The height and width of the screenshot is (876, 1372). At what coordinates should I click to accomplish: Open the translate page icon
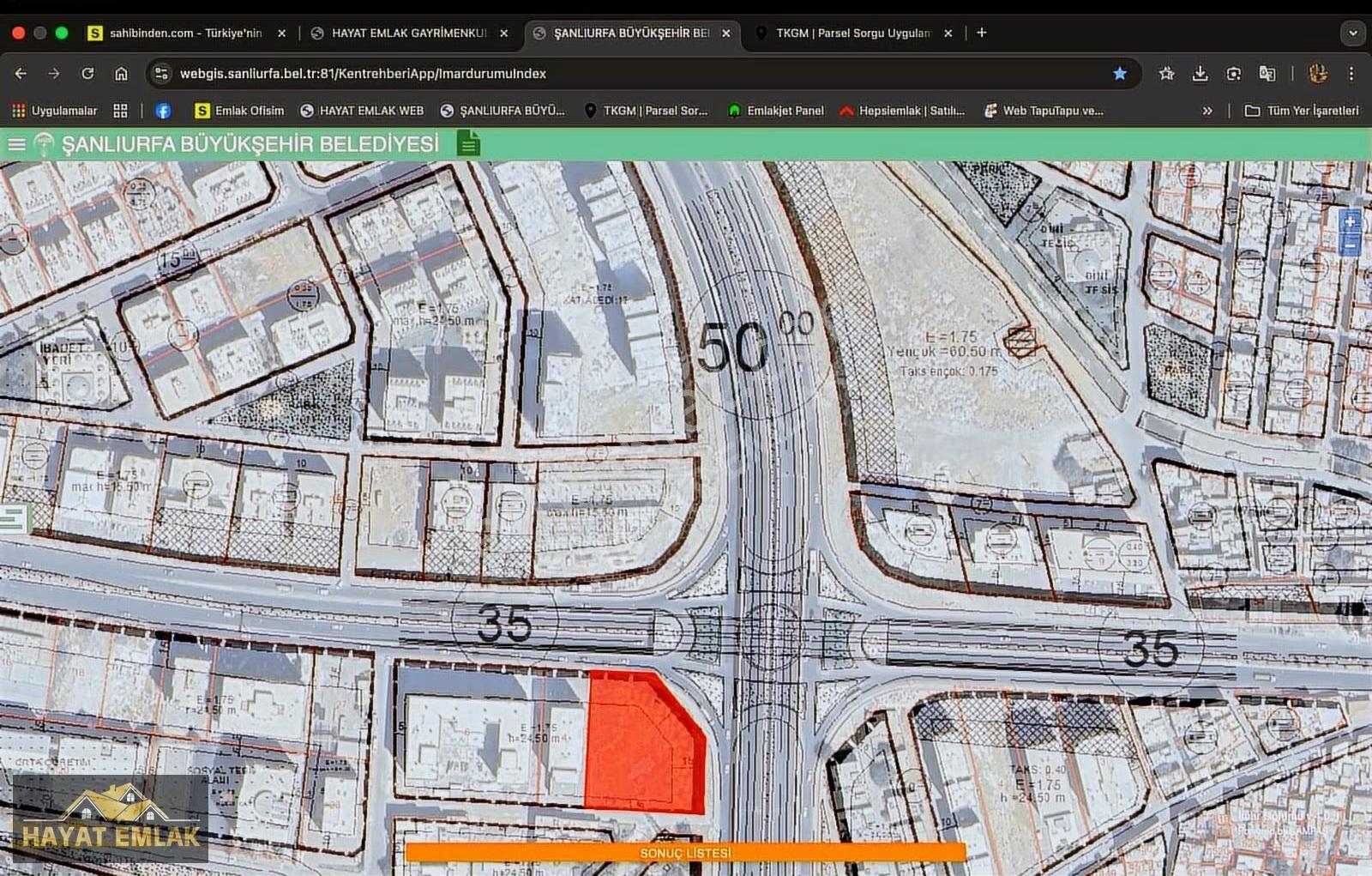(x=1267, y=74)
